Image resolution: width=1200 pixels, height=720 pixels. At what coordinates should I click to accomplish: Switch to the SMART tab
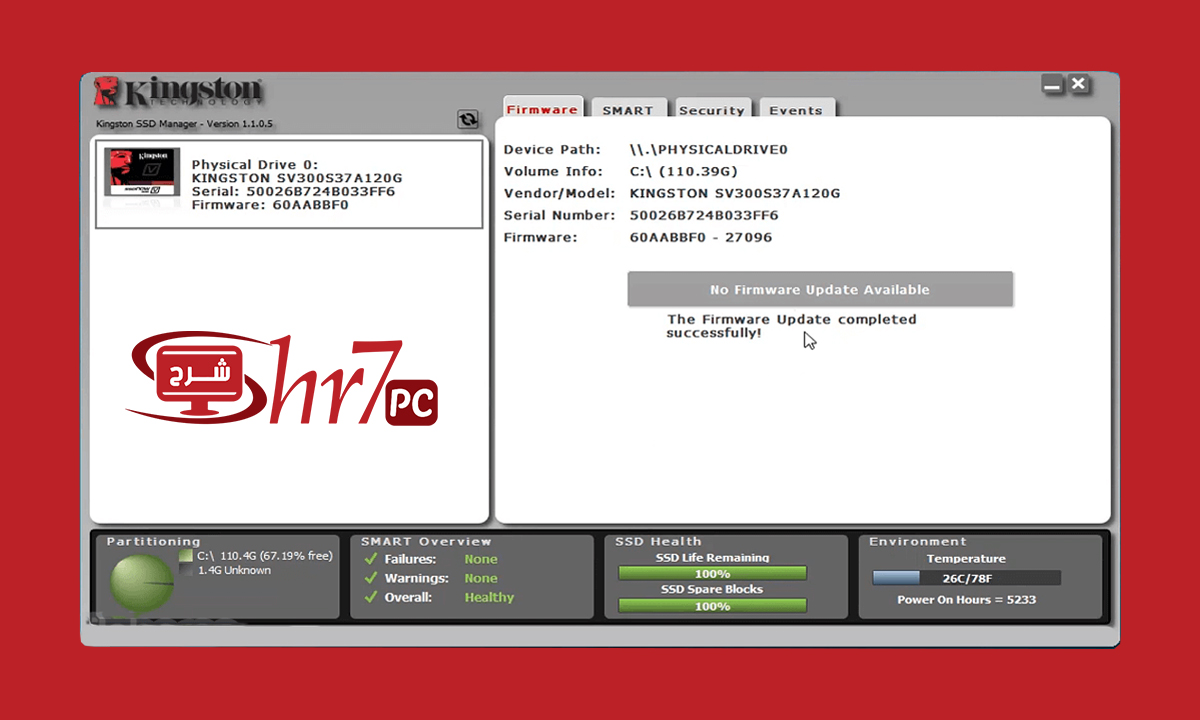click(628, 109)
